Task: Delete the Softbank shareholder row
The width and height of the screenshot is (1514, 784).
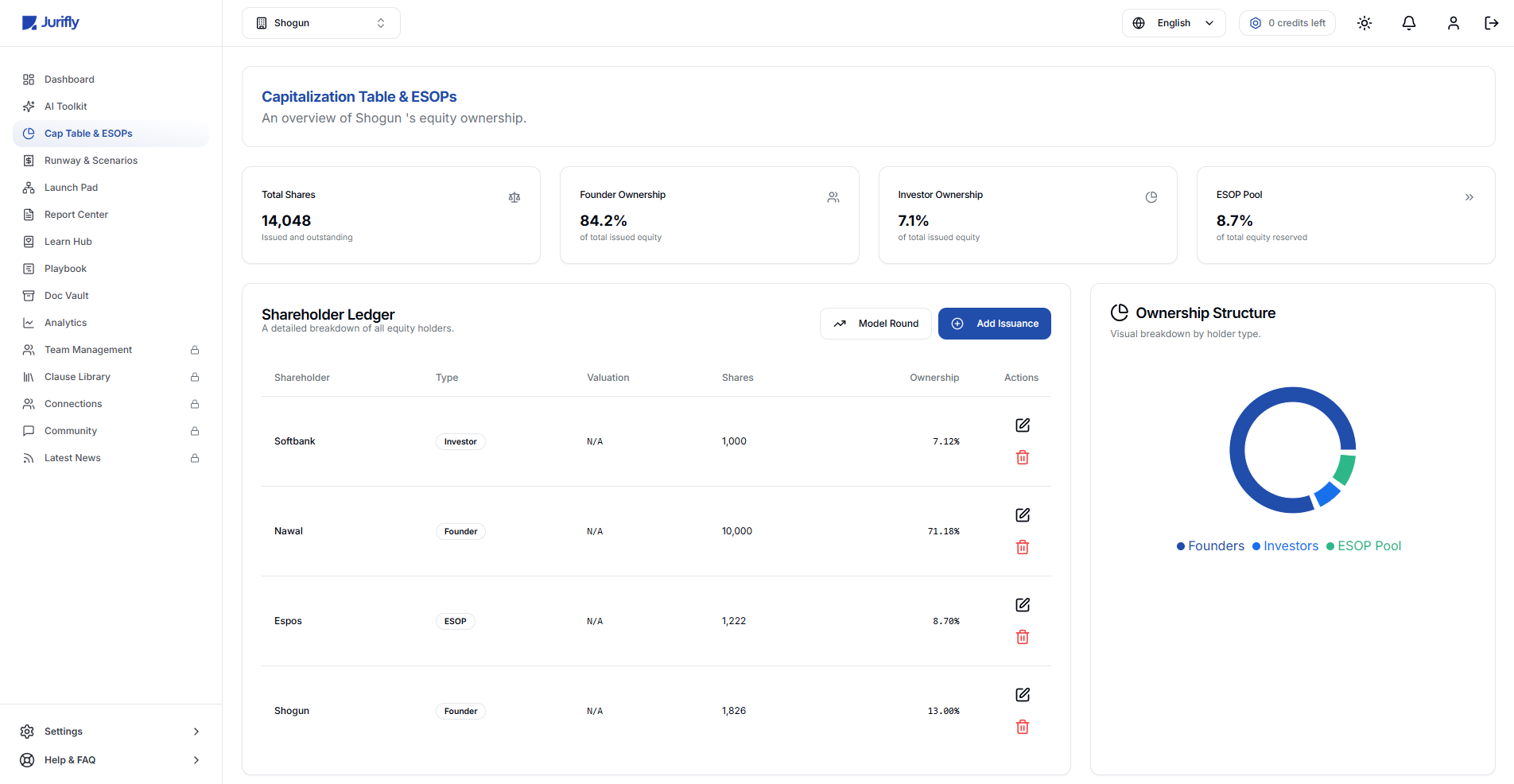Action: coord(1023,457)
